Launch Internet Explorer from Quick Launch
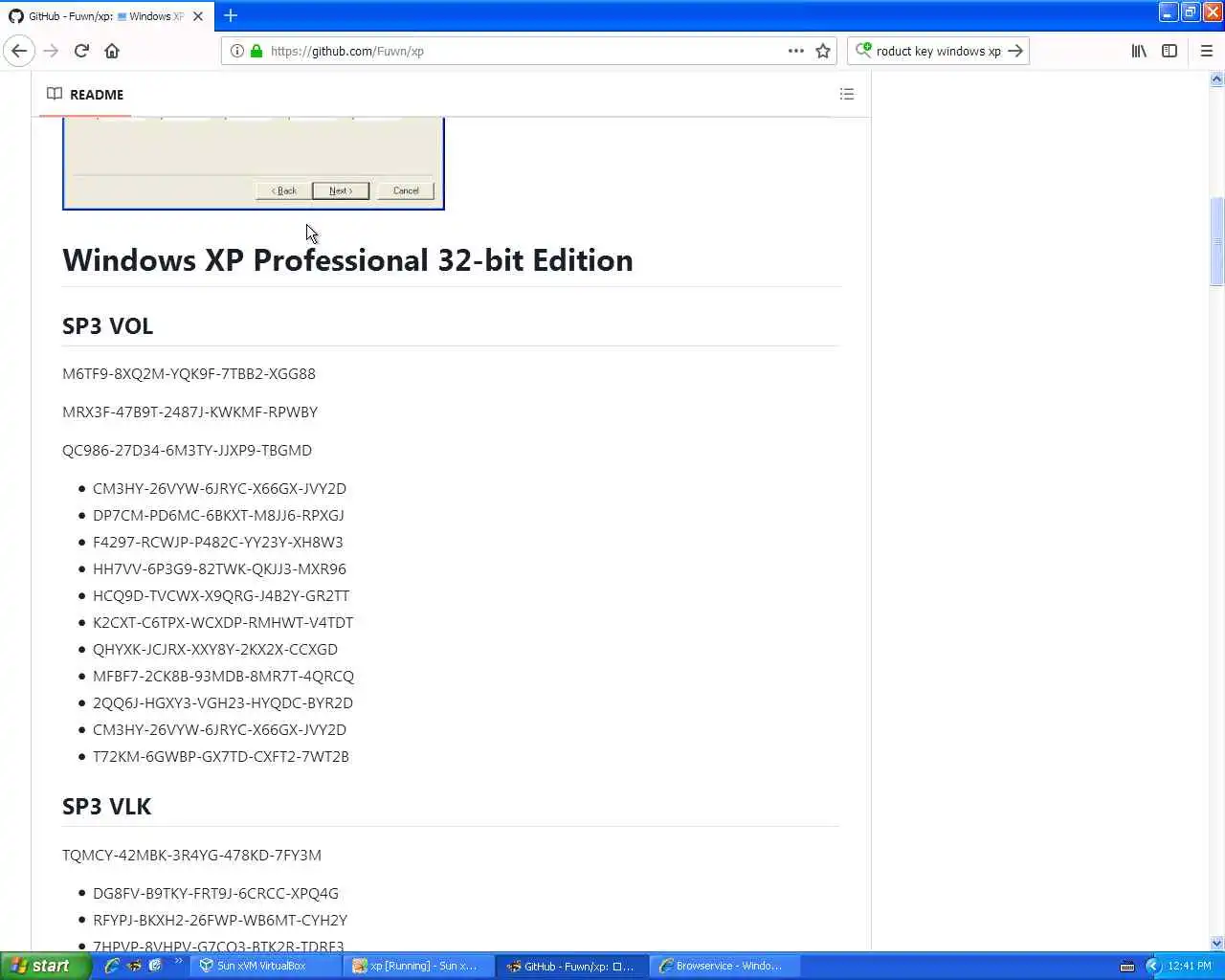The image size is (1225, 980). (x=112, y=966)
